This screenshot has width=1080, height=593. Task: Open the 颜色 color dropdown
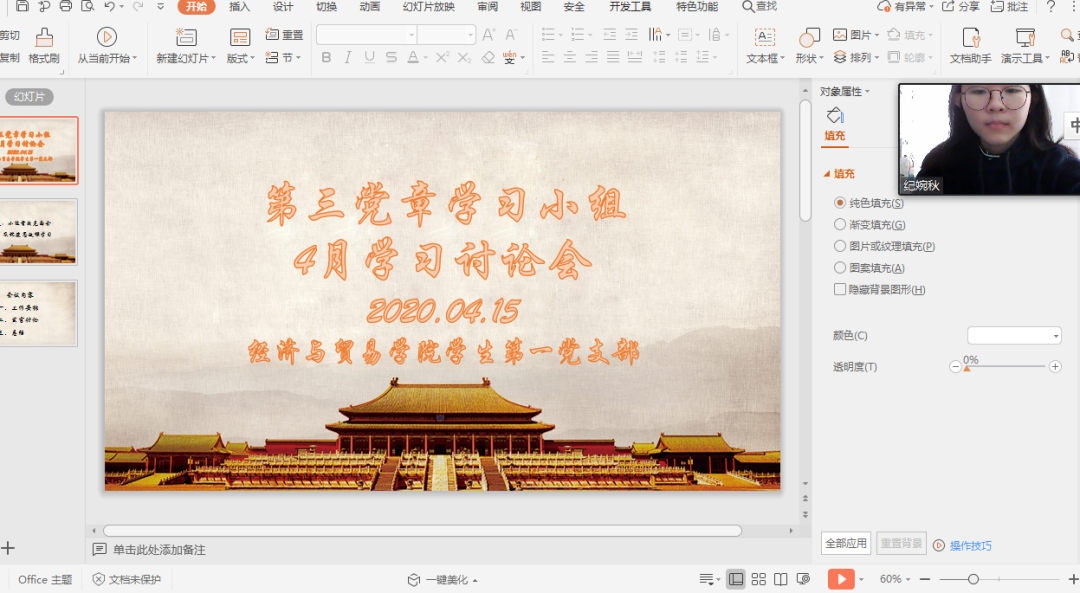click(x=1014, y=335)
